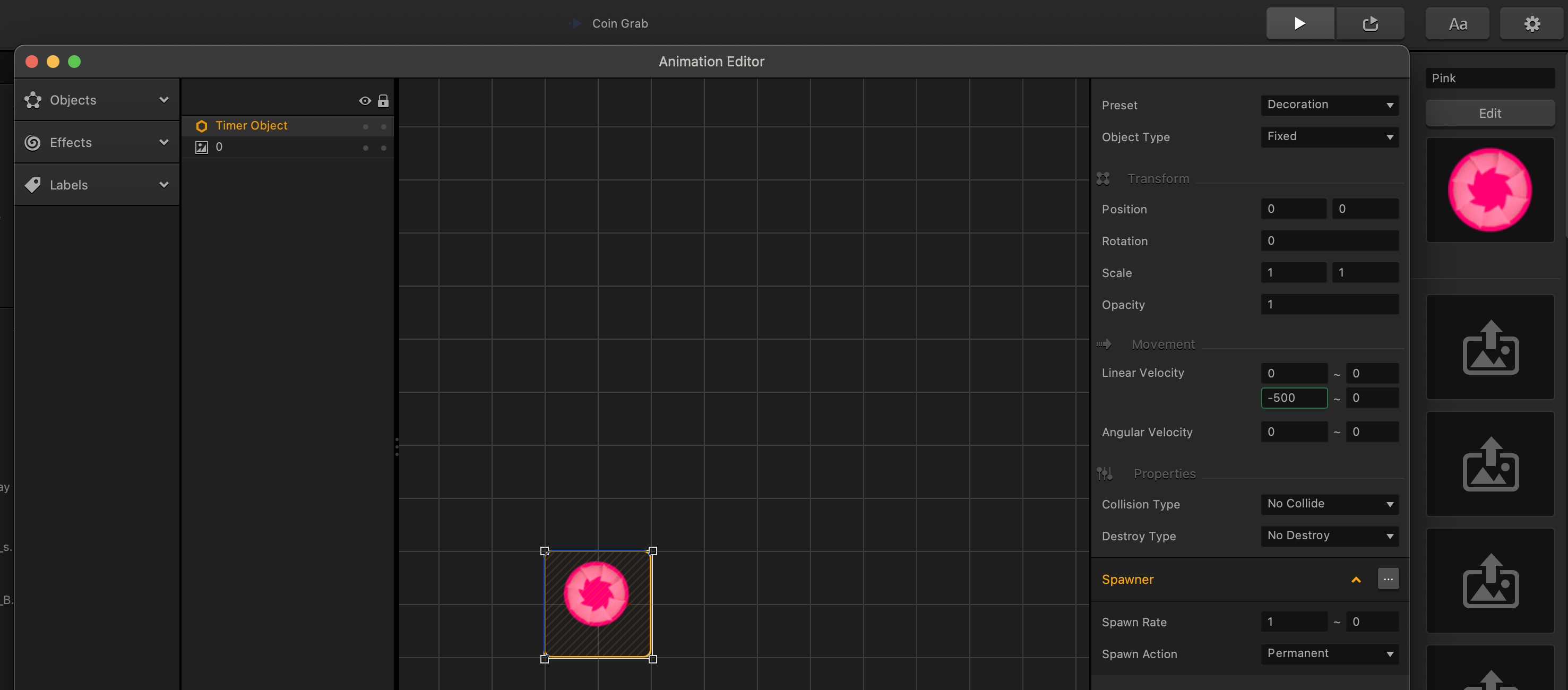The height and width of the screenshot is (690, 1568).
Task: Collapse the Spawner section arrow
Action: tap(1356, 579)
